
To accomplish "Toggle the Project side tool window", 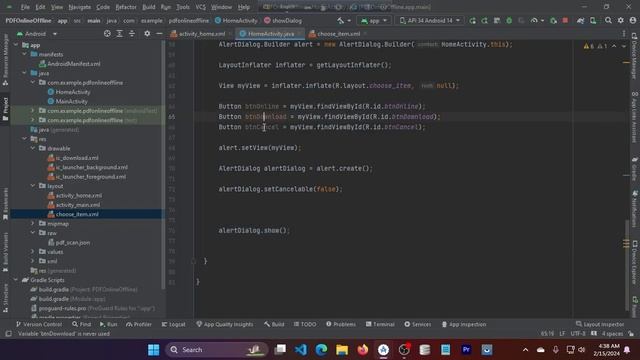I will tap(5, 109).
